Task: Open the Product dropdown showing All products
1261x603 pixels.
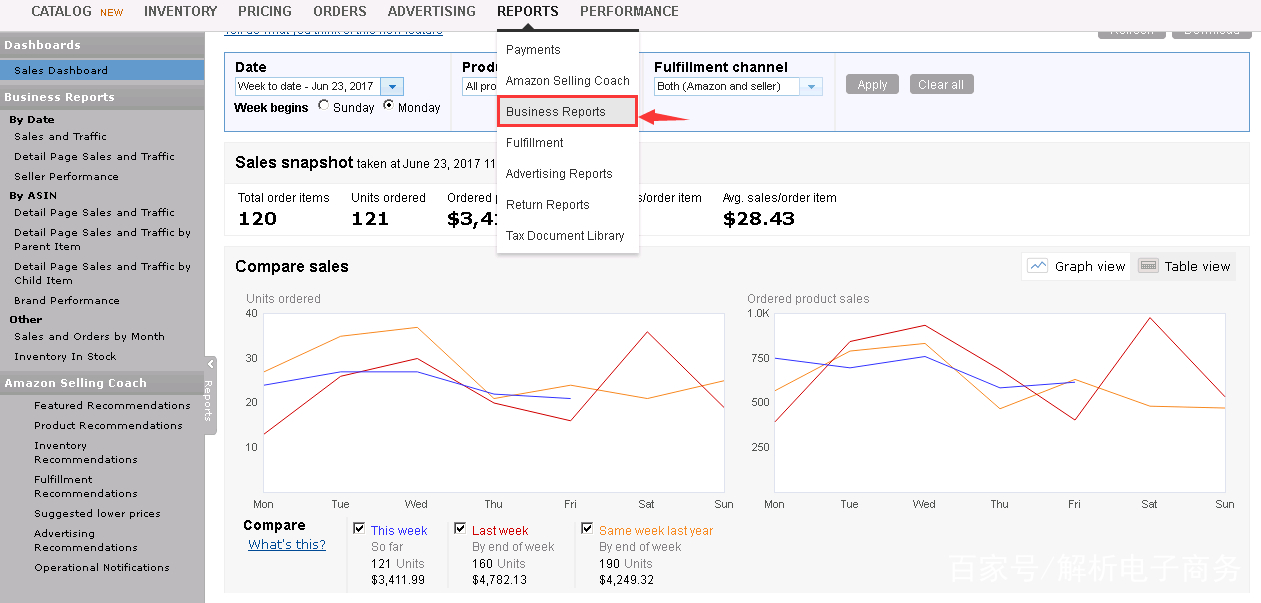Action: [x=480, y=87]
